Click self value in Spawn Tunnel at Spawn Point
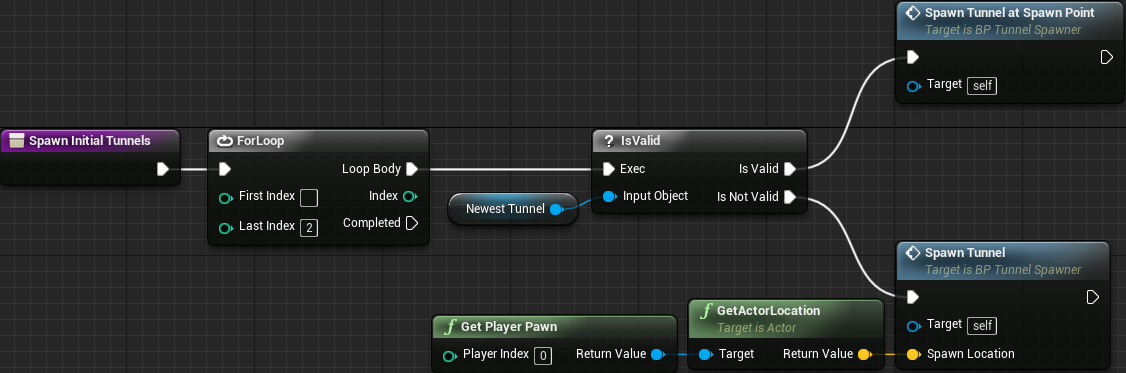The width and height of the screenshot is (1126, 373). pyautogui.click(x=982, y=86)
